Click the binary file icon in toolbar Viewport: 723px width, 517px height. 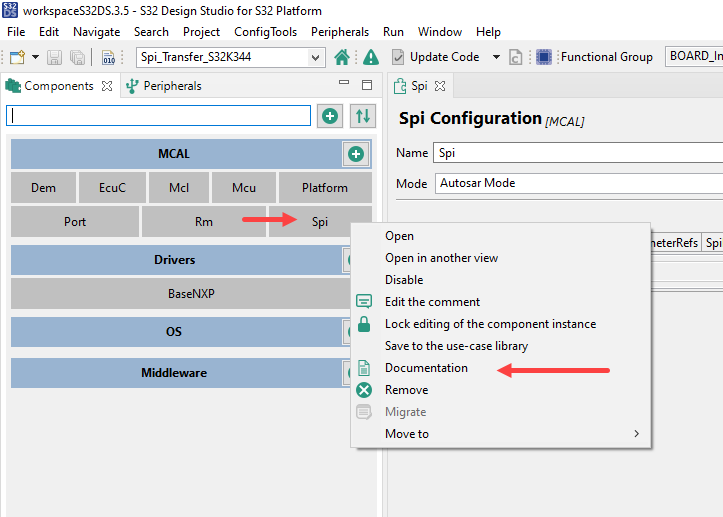click(x=107, y=57)
